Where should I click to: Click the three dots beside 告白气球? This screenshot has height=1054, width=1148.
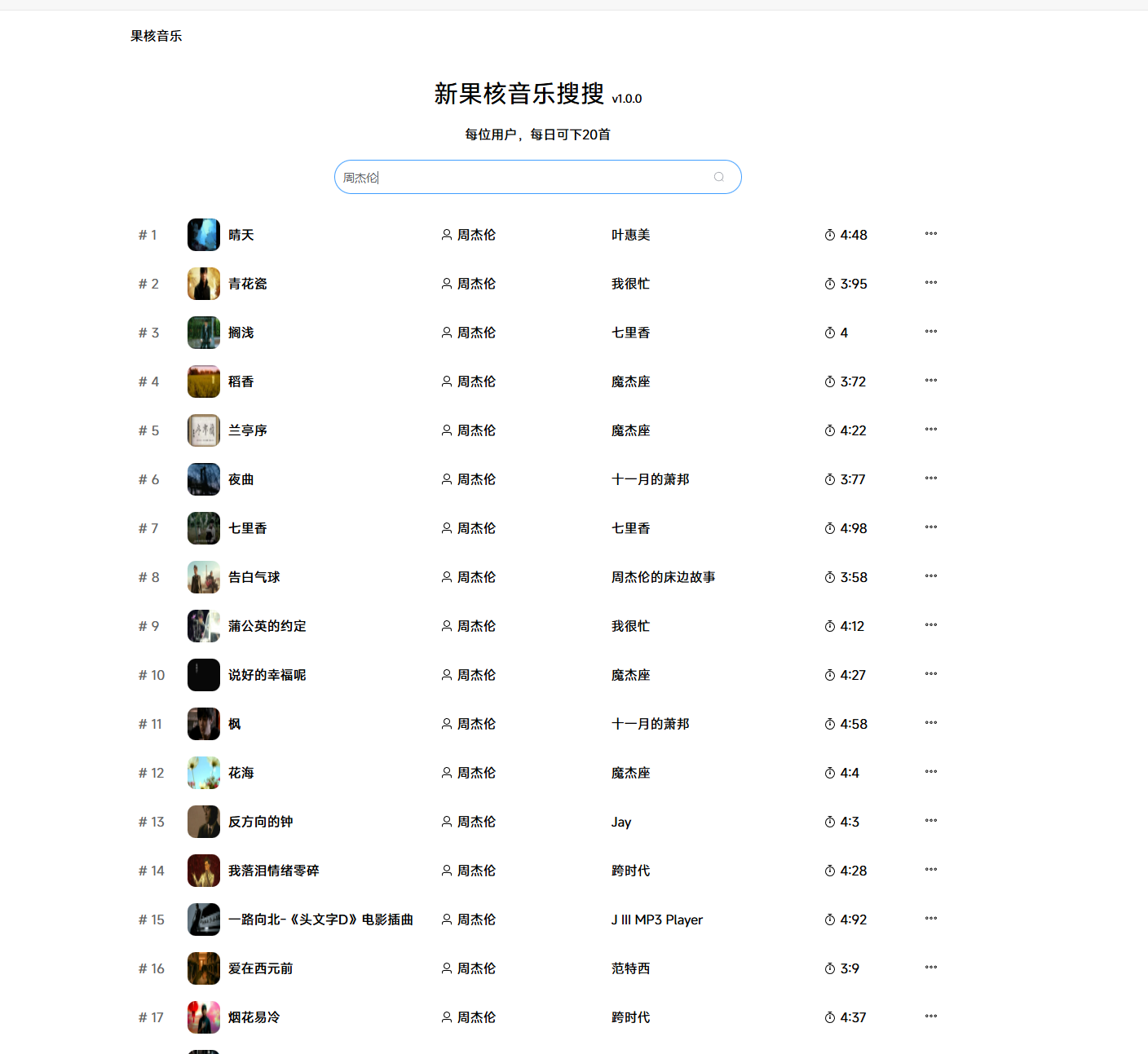point(930,576)
